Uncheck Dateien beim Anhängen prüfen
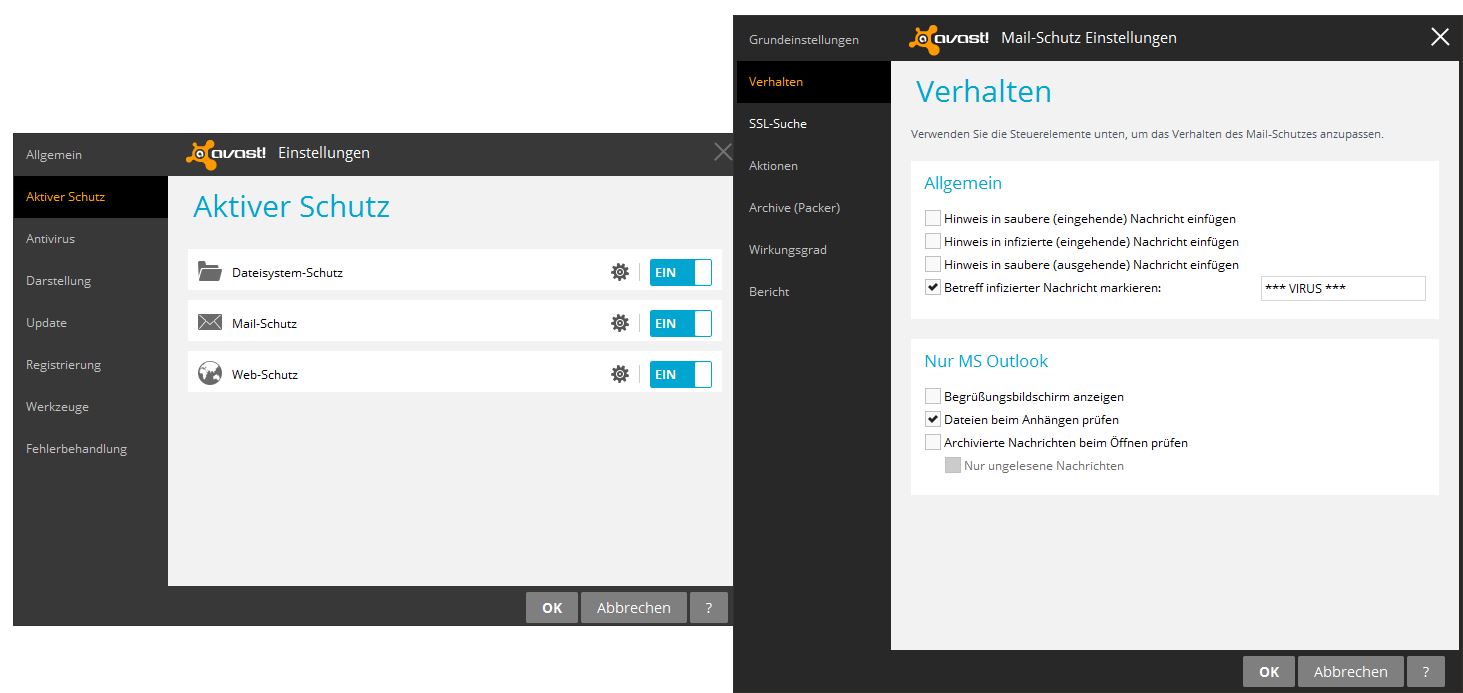This screenshot has height=693, width=1463. coord(933,419)
